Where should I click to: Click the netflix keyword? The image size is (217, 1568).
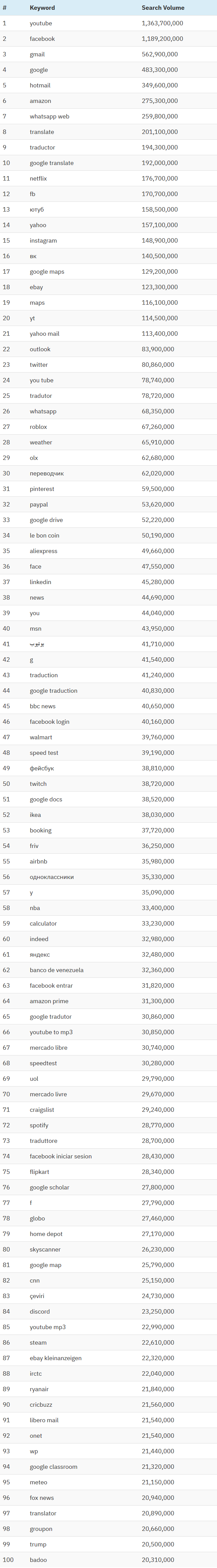coord(38,178)
